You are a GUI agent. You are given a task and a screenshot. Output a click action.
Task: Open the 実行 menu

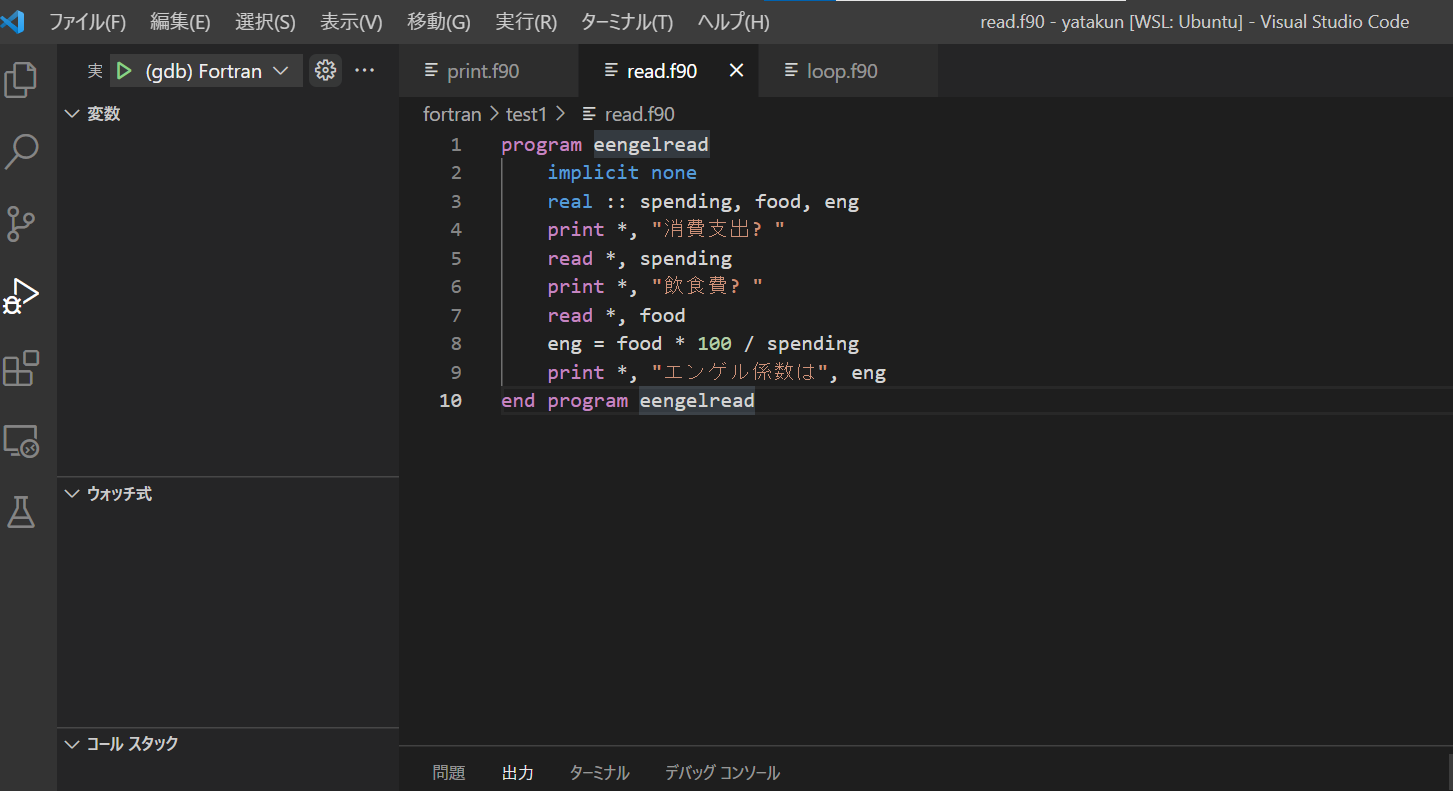coord(526,21)
